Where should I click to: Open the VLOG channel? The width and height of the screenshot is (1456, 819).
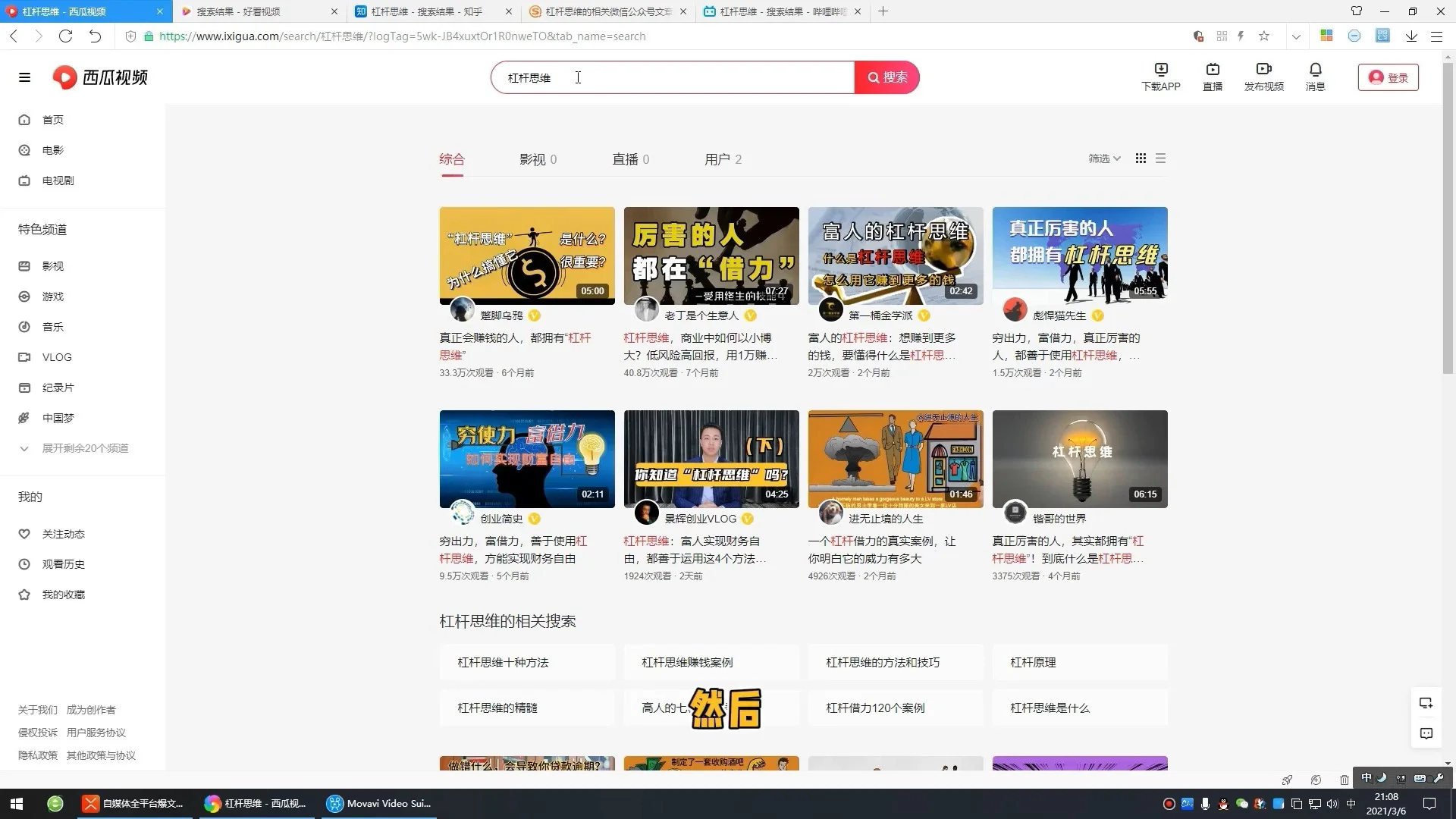[x=57, y=357]
